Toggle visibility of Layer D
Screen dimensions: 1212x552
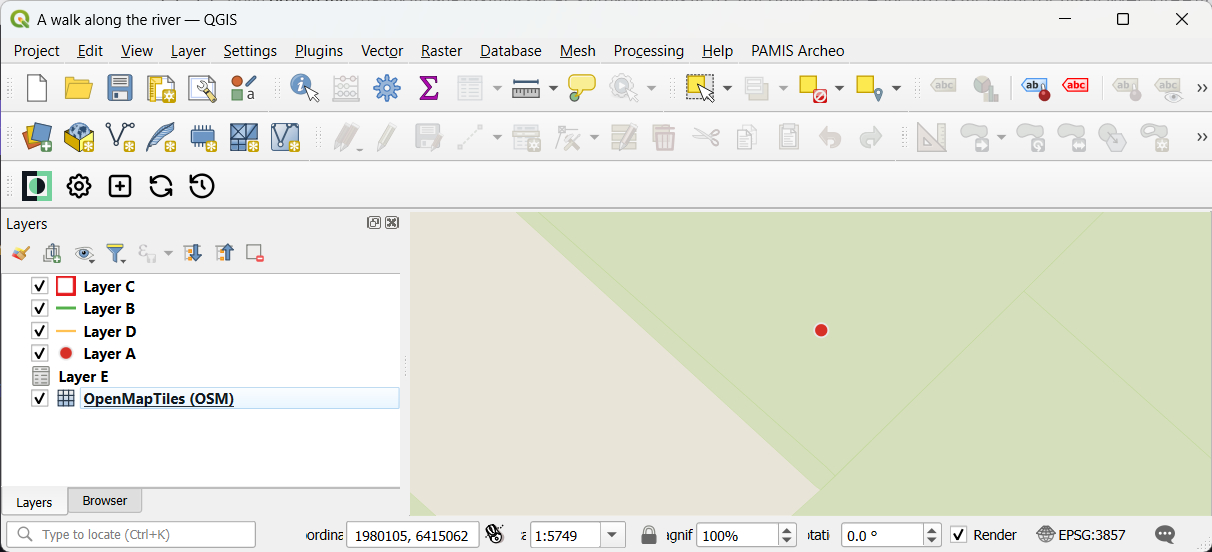40,331
